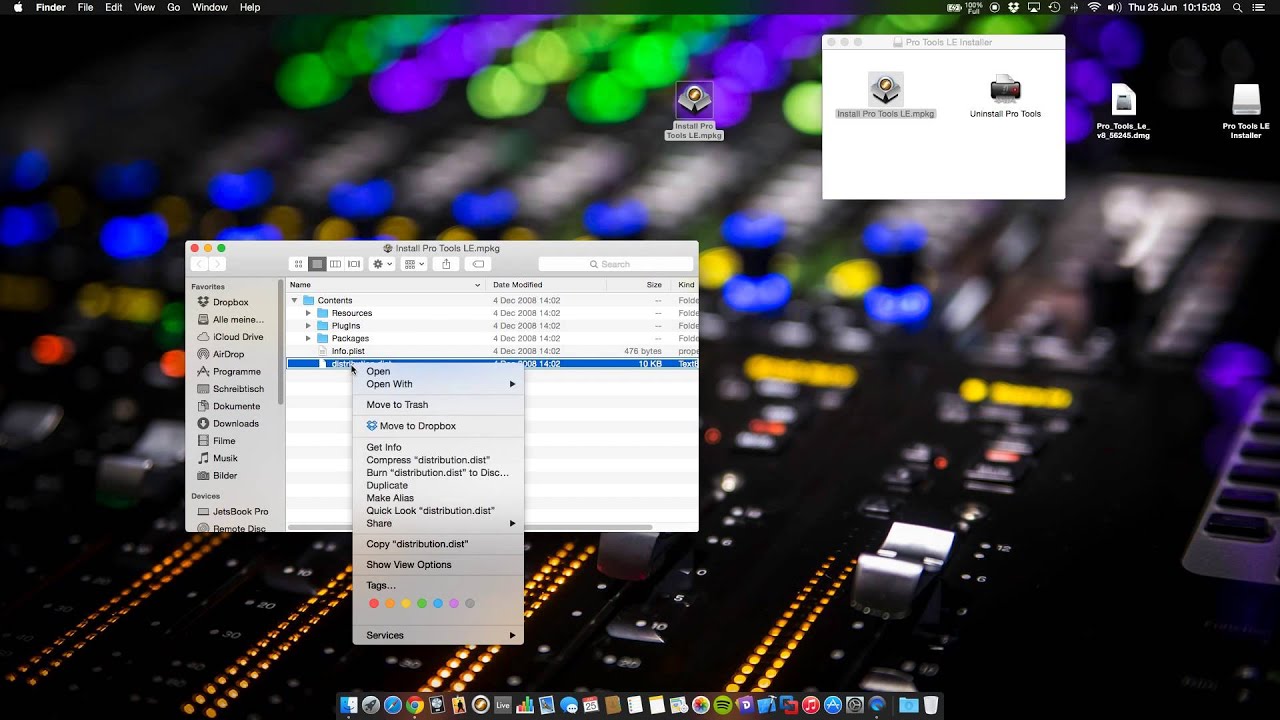Apply the red tag color

pyautogui.click(x=374, y=604)
